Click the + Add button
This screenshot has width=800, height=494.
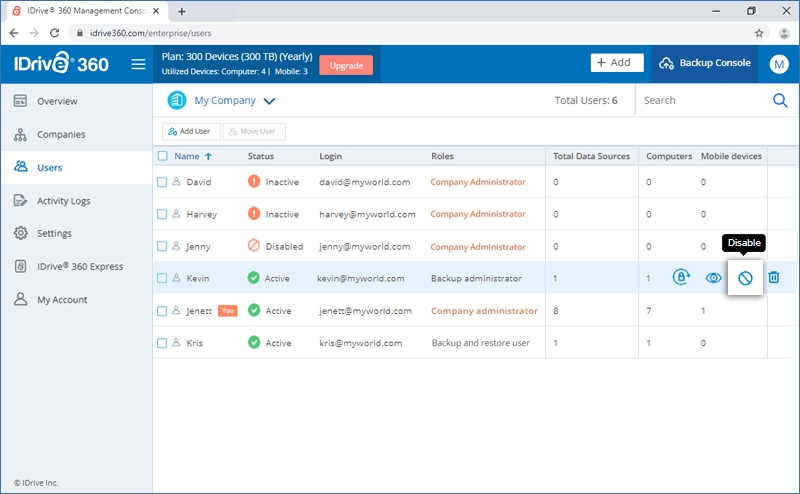617,63
